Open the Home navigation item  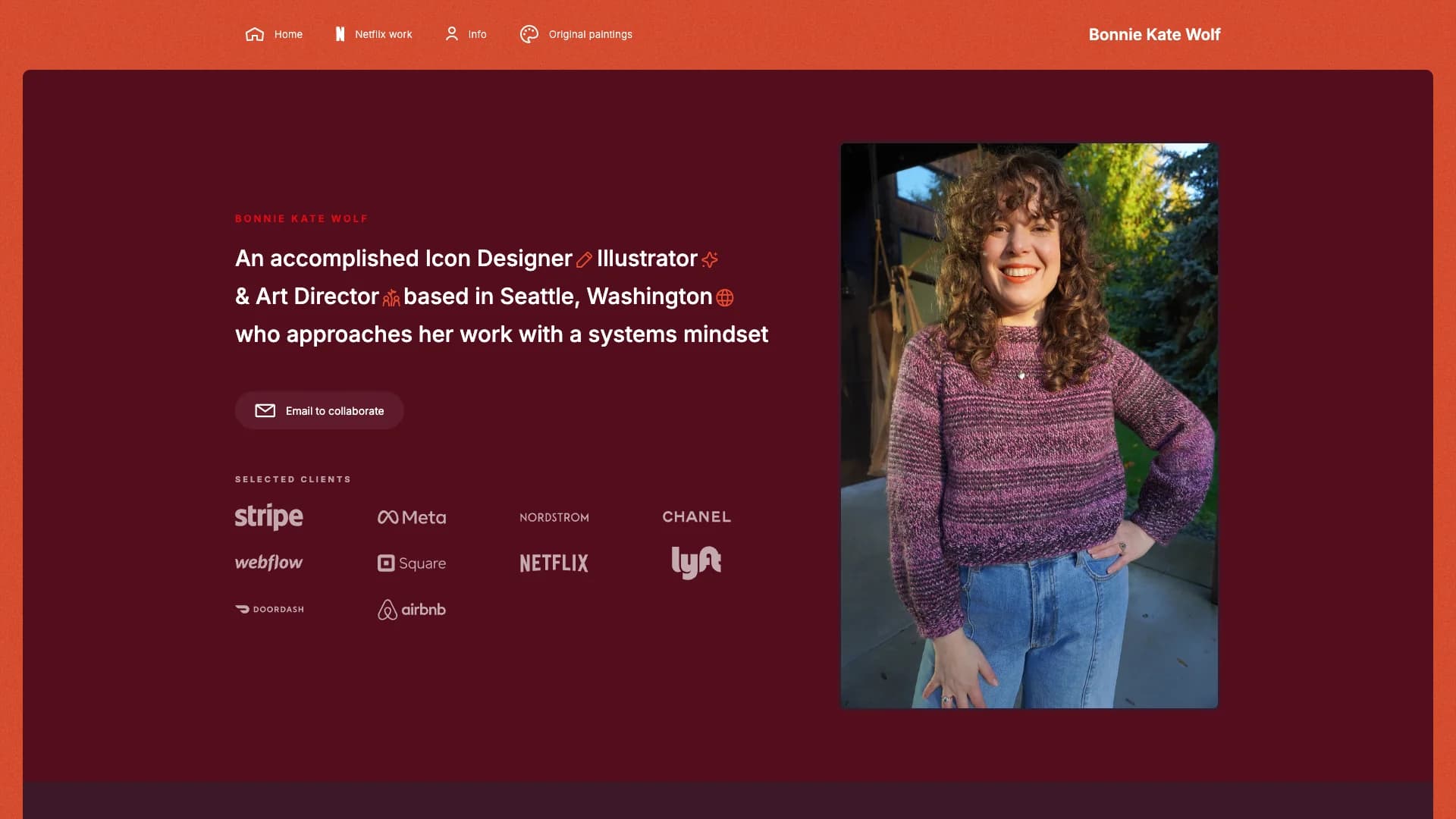(274, 34)
